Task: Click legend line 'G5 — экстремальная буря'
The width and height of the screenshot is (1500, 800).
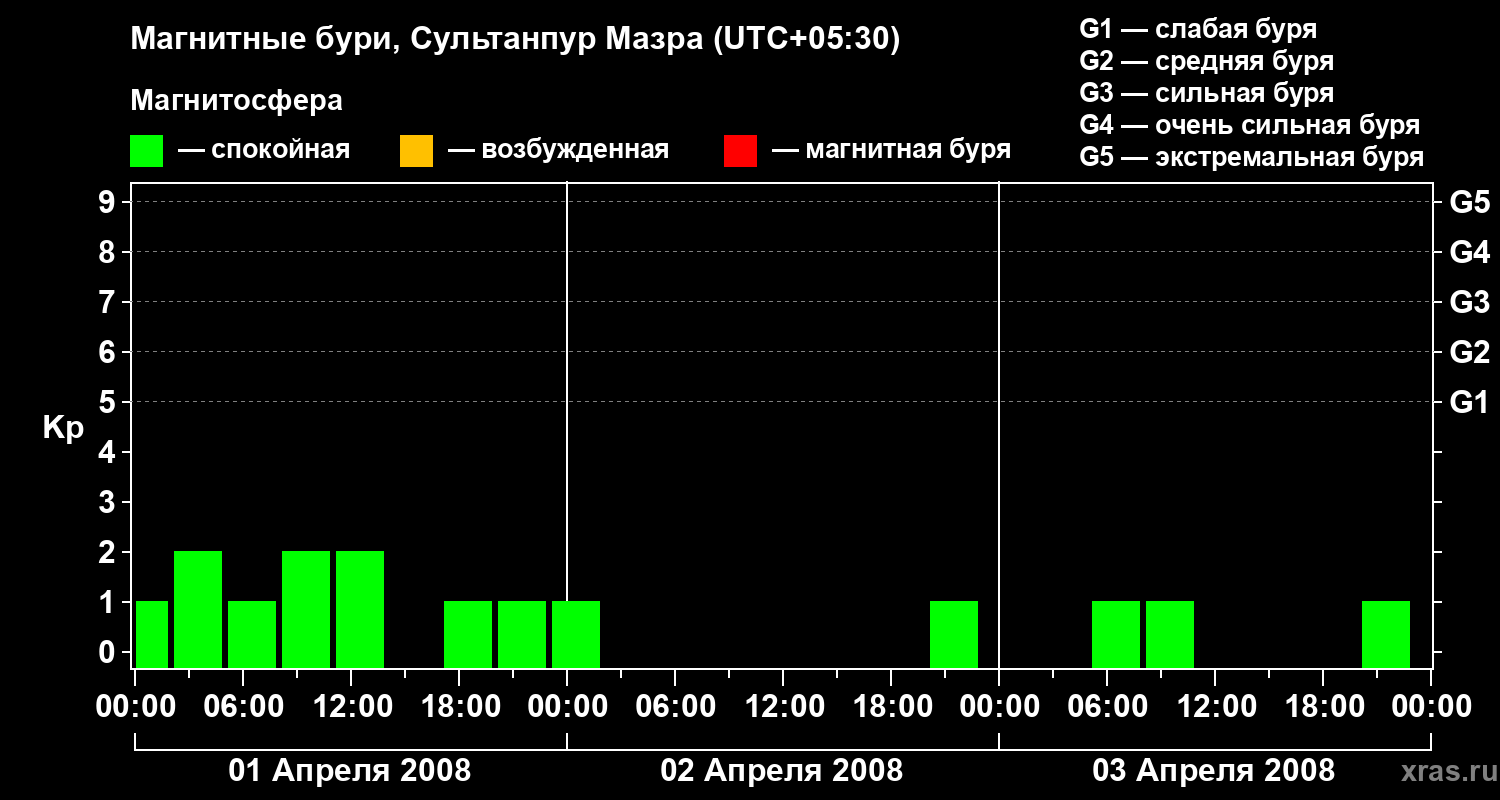Action: pyautogui.click(x=1251, y=157)
